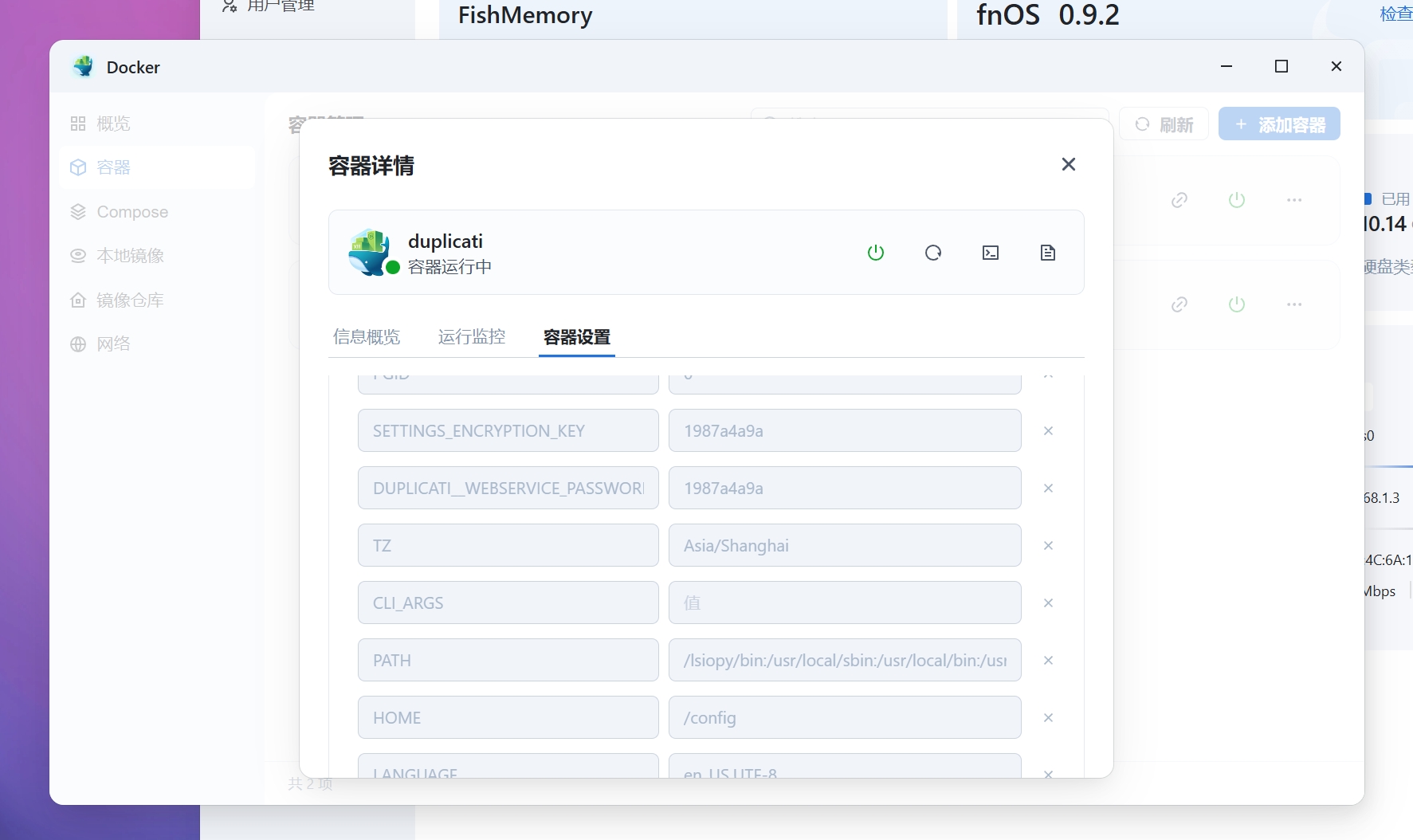
Task: Edit the SETTINGS_ENCRYPTION_KEY name field
Action: pyautogui.click(x=508, y=430)
